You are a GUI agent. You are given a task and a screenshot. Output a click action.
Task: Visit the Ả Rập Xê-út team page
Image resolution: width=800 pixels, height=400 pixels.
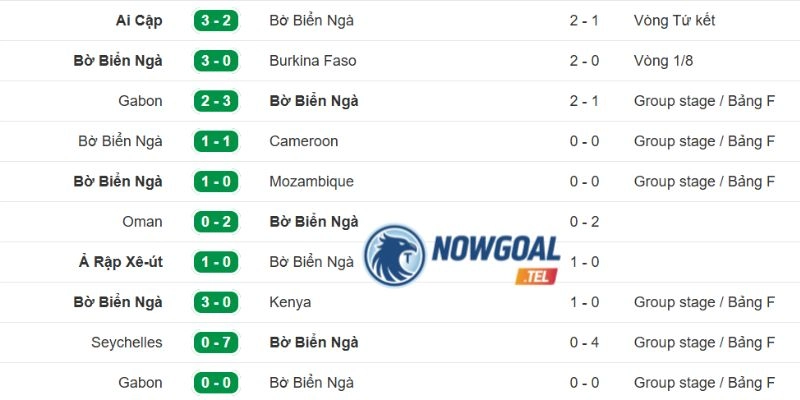[x=121, y=262]
